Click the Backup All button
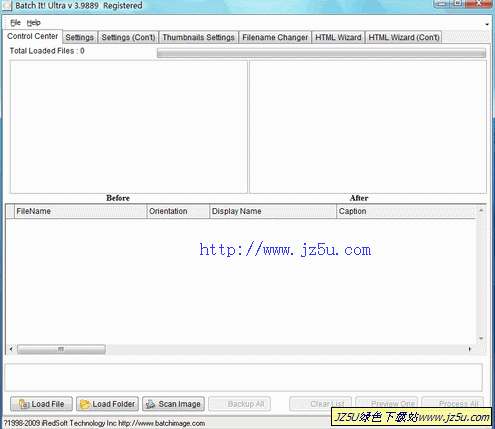This screenshot has width=495, height=429. pos(239,404)
